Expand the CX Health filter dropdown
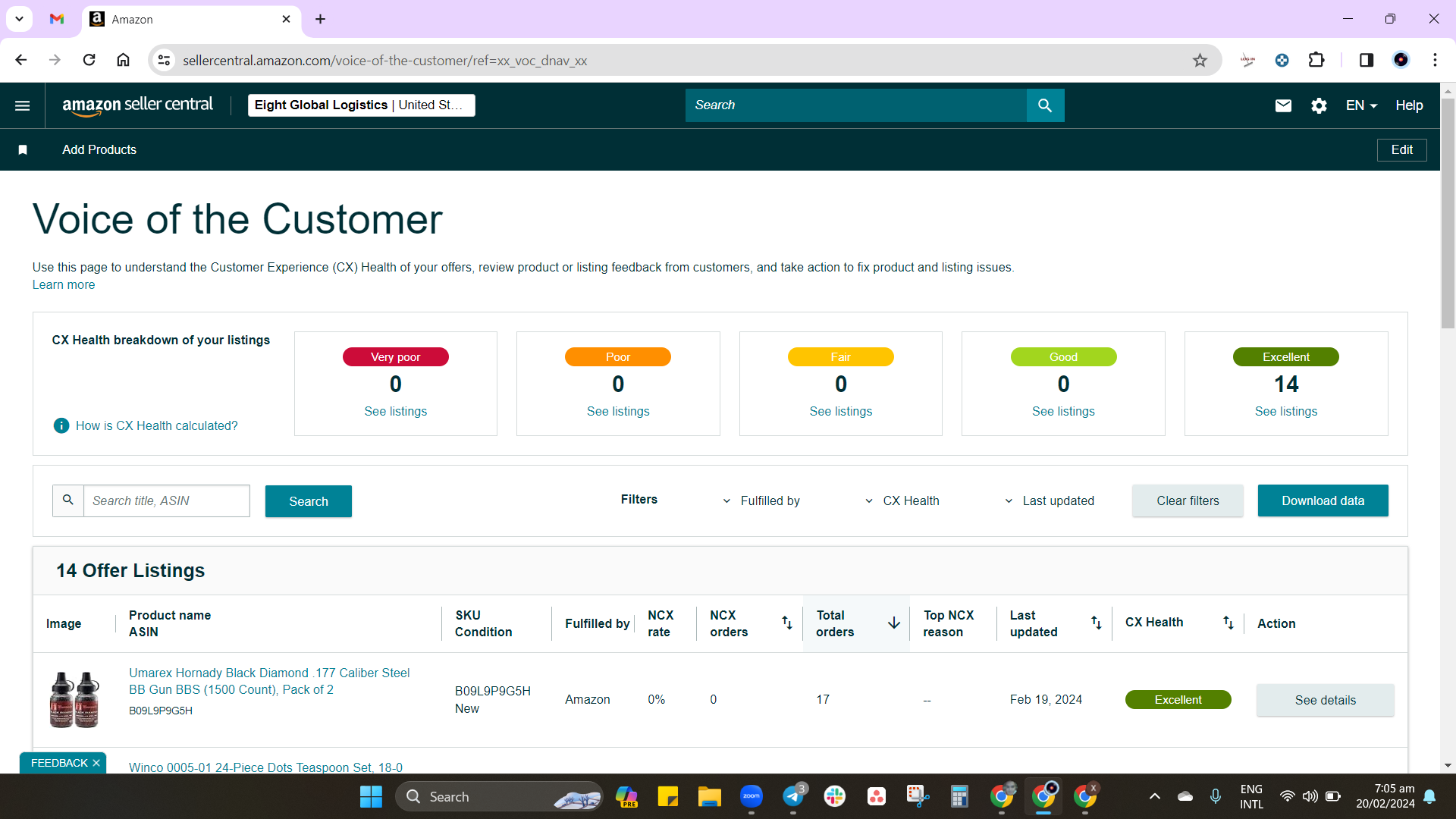The height and width of the screenshot is (819, 1456). click(x=902, y=500)
